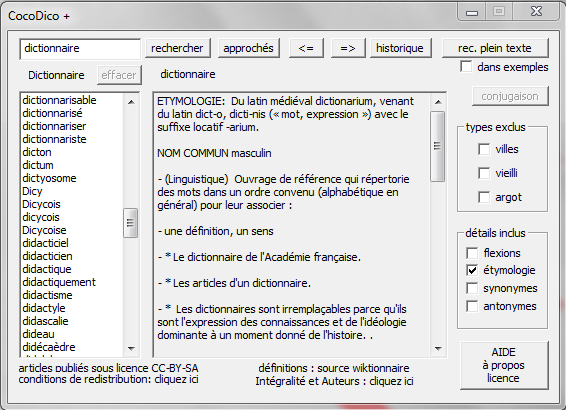Image resolution: width=566 pixels, height=410 pixels.
Task: Click the ETYMOLOGIE text in definition
Action: point(191,101)
